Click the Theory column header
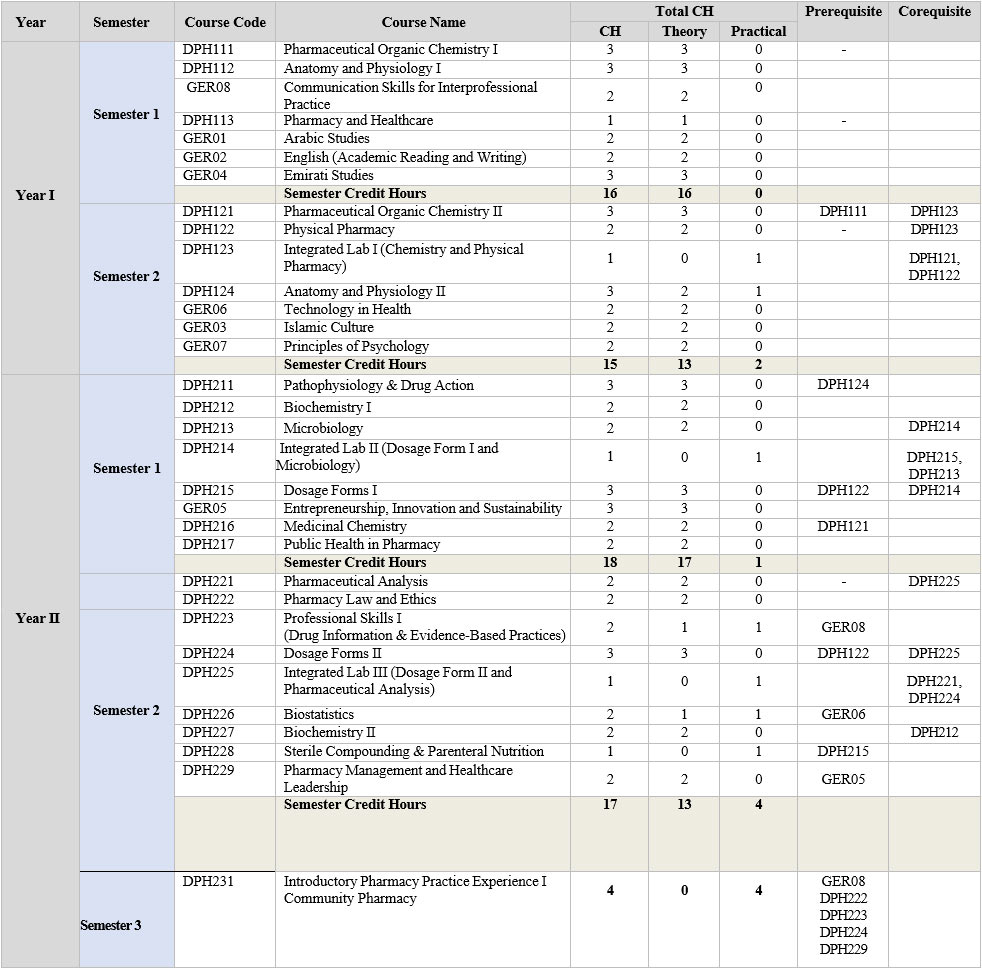The width and height of the screenshot is (982, 971). [684, 31]
